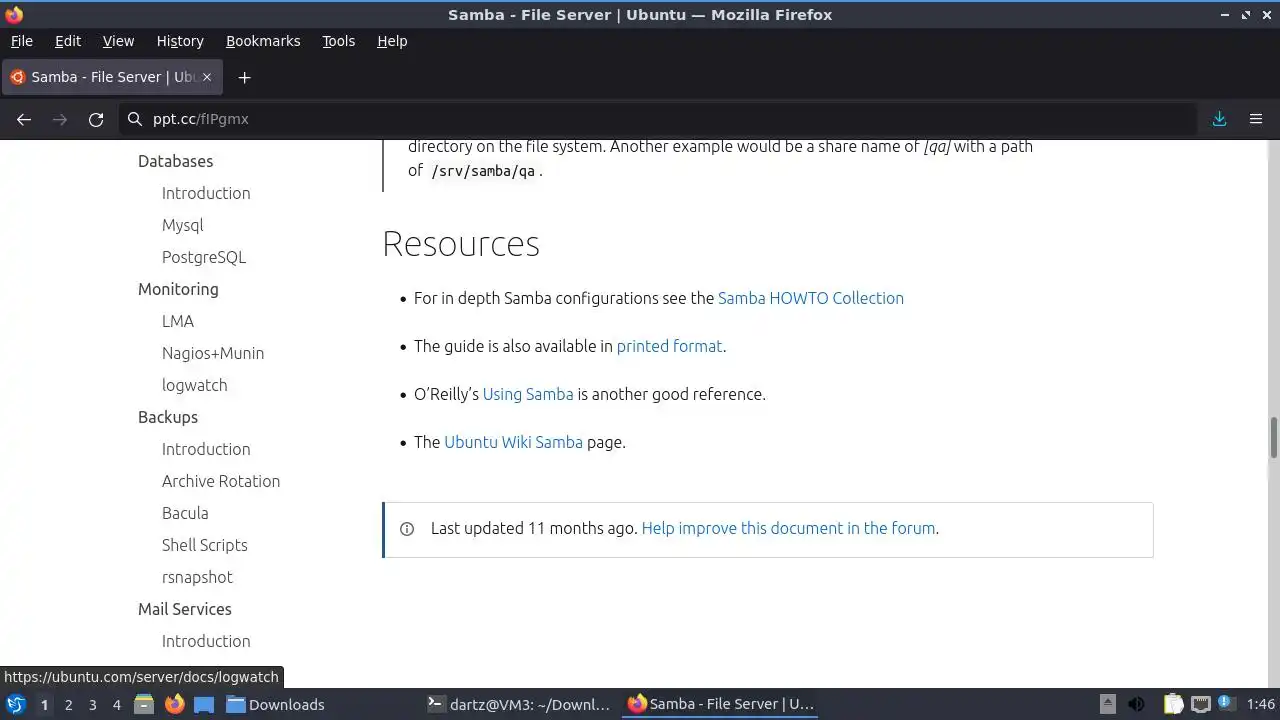
Task: Click Help improve this document in the forum
Action: [x=788, y=528]
